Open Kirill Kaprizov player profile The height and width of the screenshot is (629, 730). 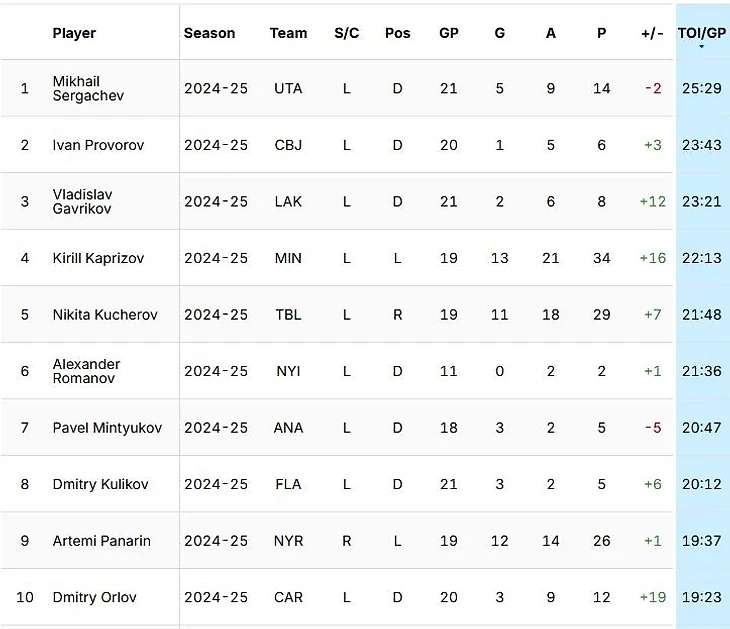98,258
